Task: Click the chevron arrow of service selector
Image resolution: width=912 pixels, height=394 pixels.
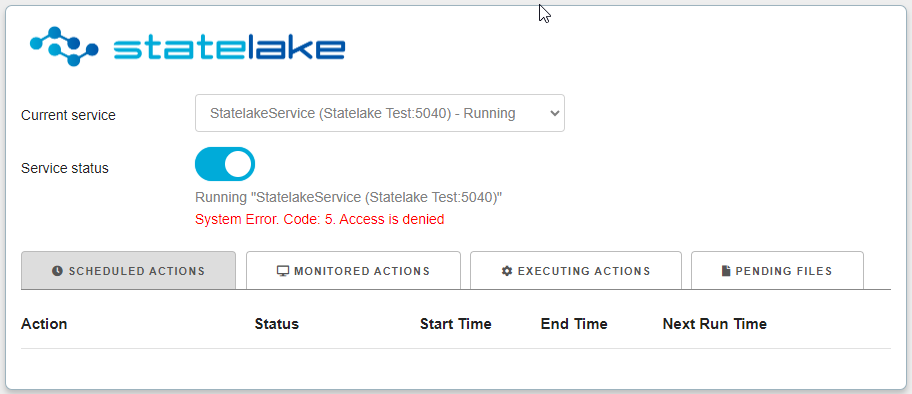Action: coord(554,113)
